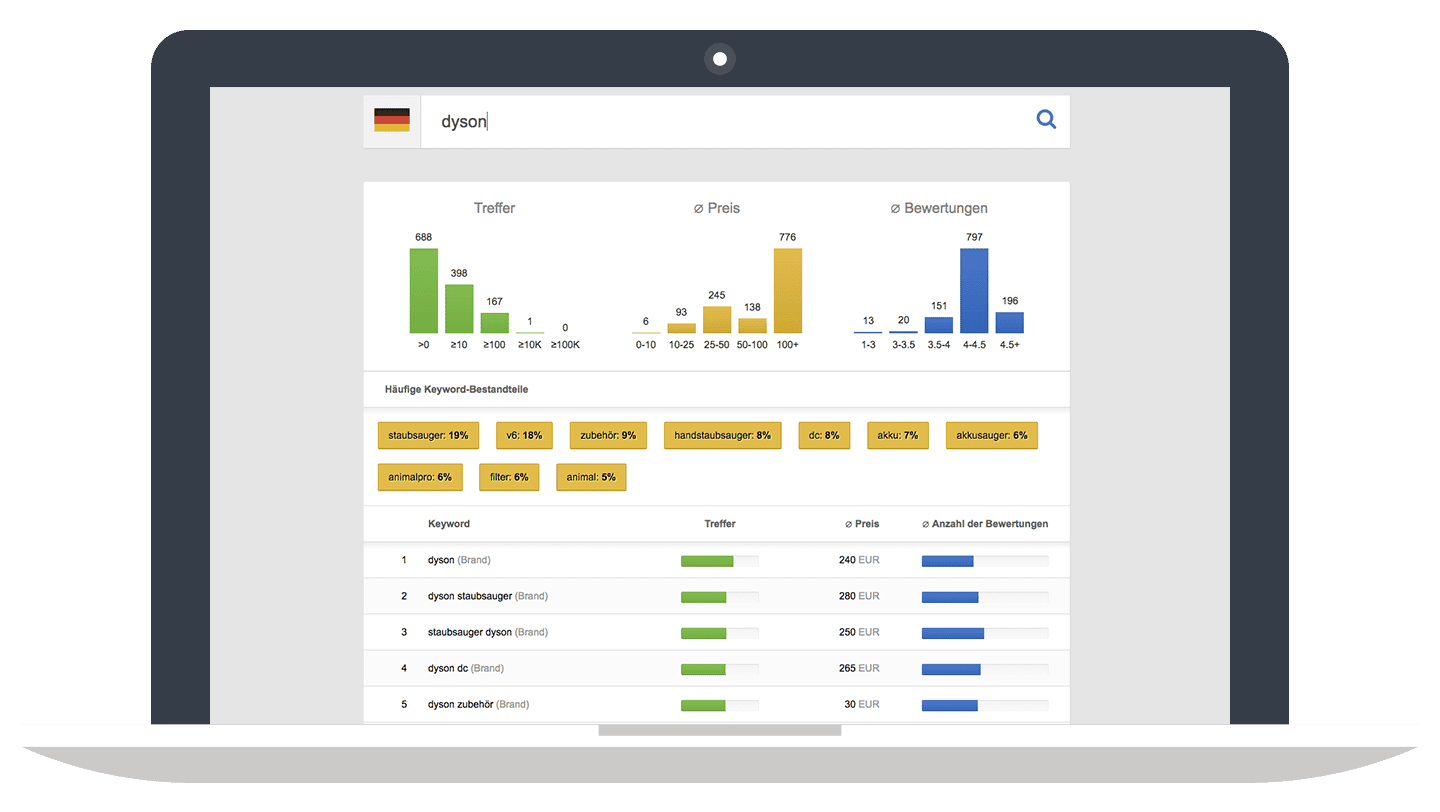This screenshot has height=812, width=1440.
Task: Click the ∅ Bewertungen chart title
Action: coord(939,208)
